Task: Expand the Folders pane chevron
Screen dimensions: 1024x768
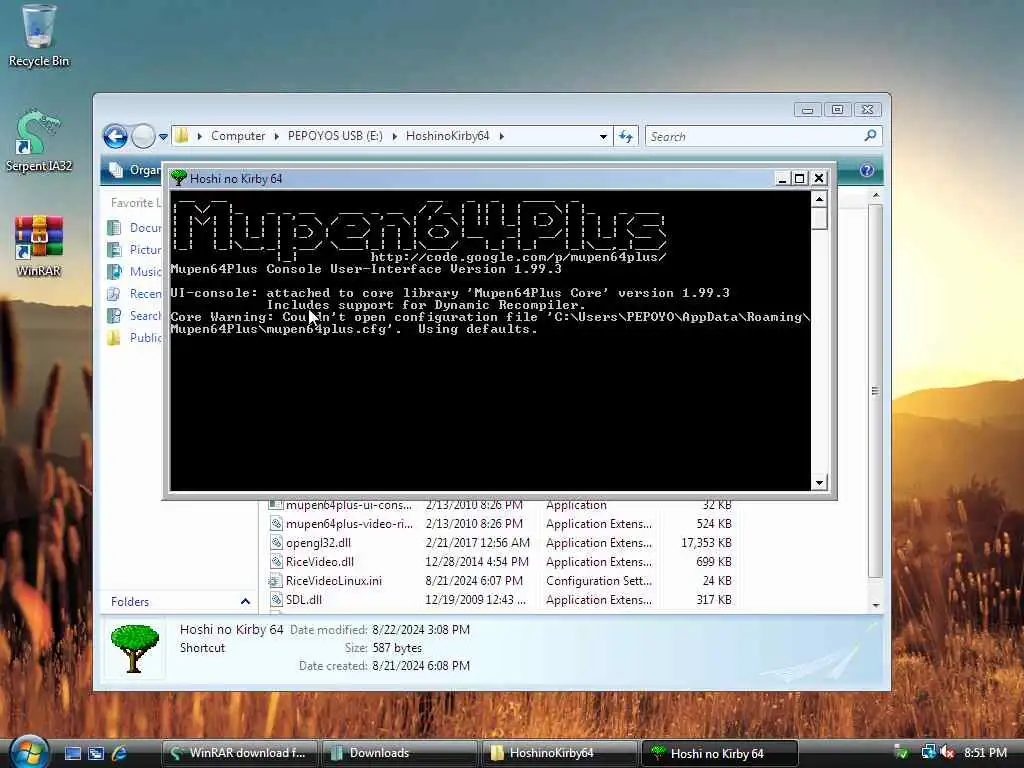Action: click(x=245, y=601)
